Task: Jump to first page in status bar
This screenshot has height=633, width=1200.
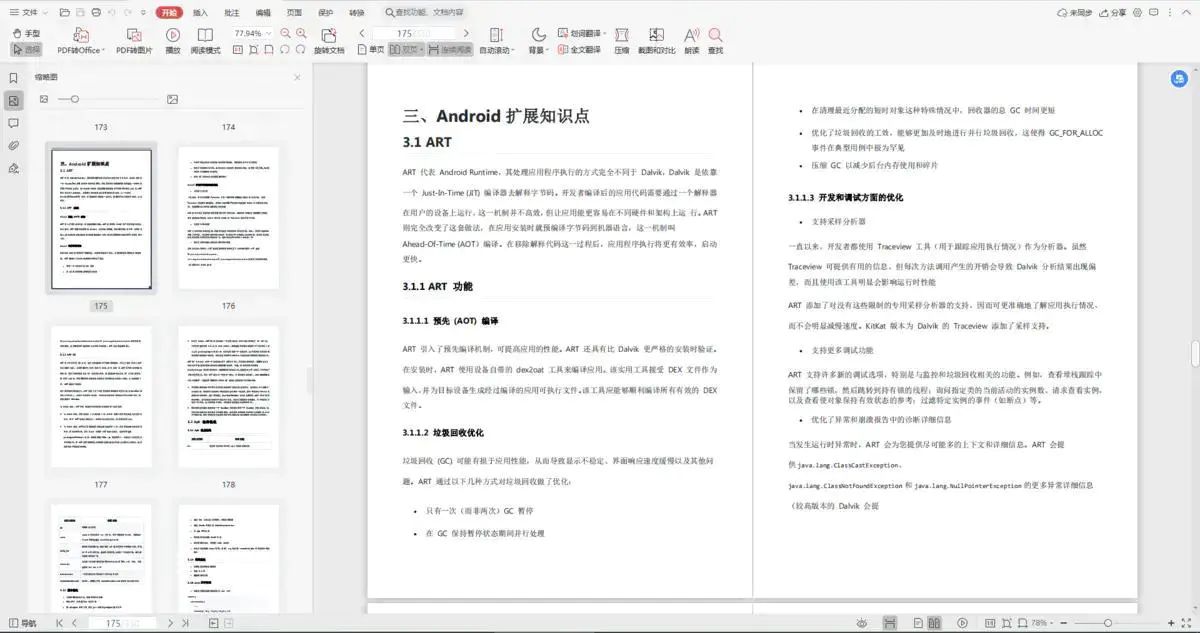Action: (x=59, y=623)
